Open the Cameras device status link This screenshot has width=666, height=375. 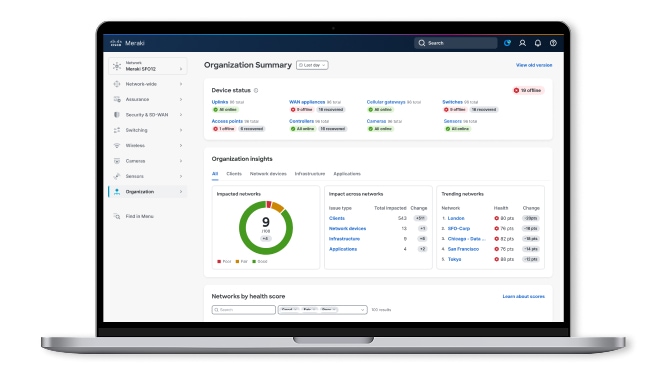(376, 121)
